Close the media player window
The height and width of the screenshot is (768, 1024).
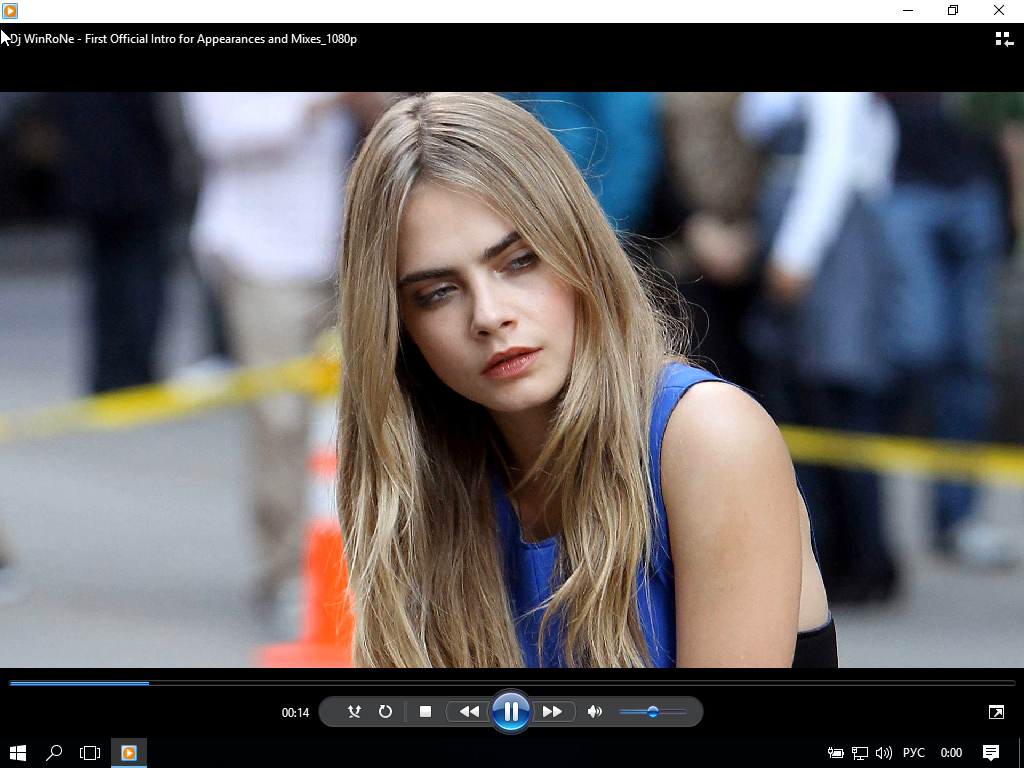[999, 10]
